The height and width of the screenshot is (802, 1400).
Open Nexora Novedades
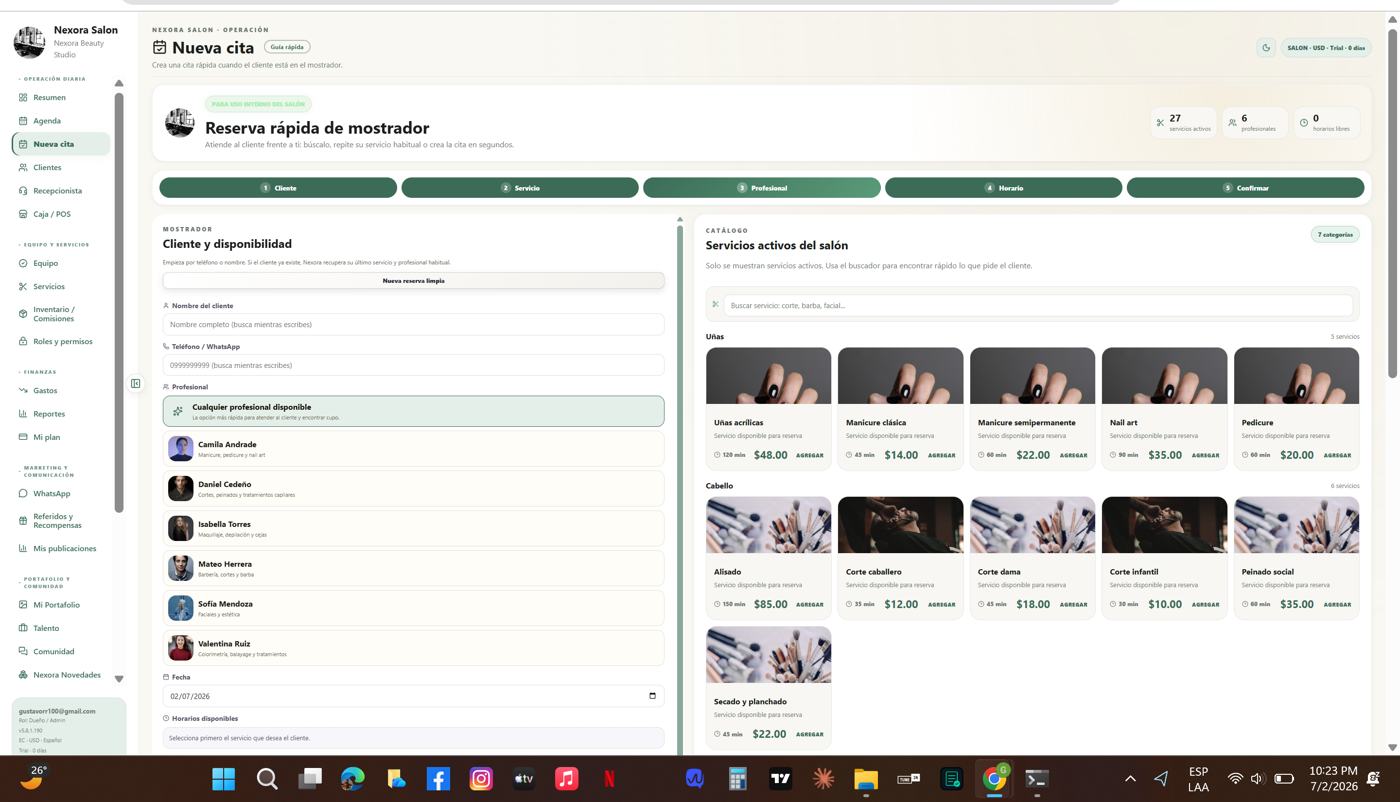point(62,675)
